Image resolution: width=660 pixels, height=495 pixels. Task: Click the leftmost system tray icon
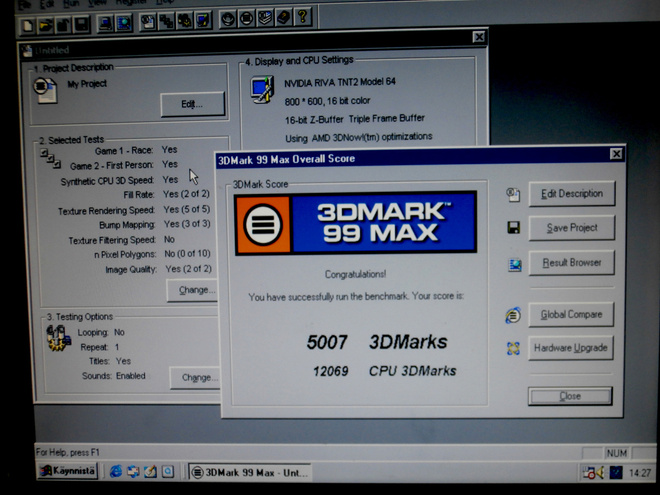[588, 472]
